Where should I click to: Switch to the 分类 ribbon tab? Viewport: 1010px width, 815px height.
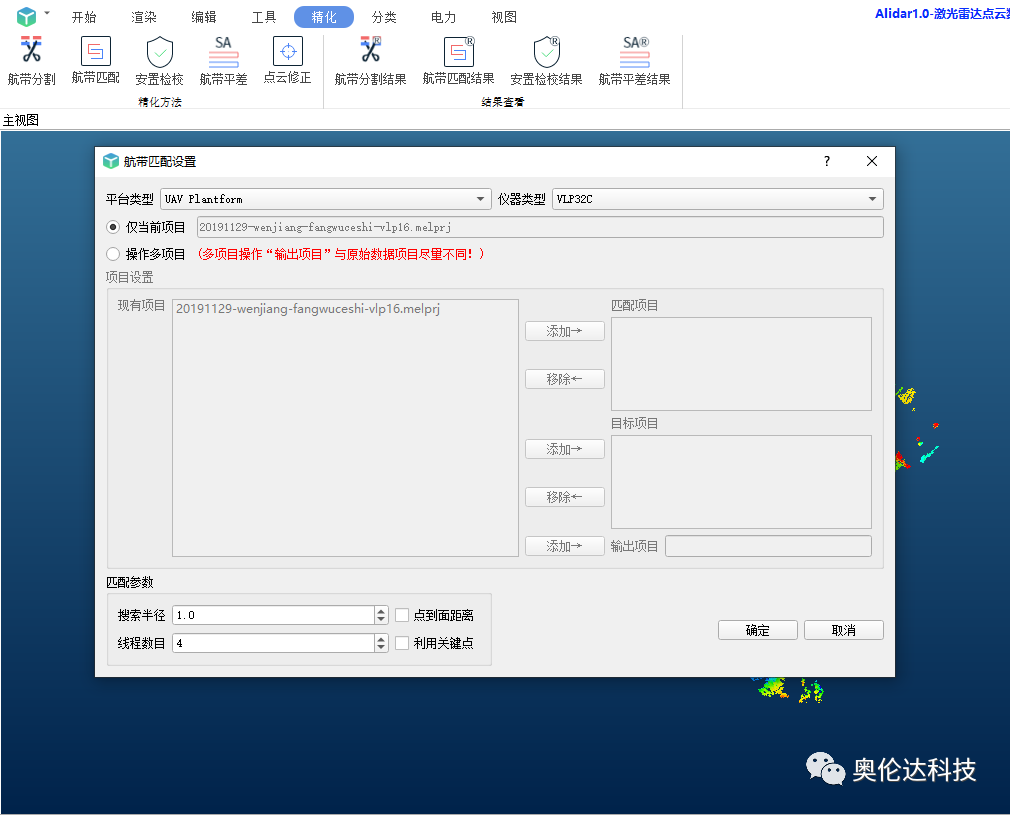pos(383,17)
